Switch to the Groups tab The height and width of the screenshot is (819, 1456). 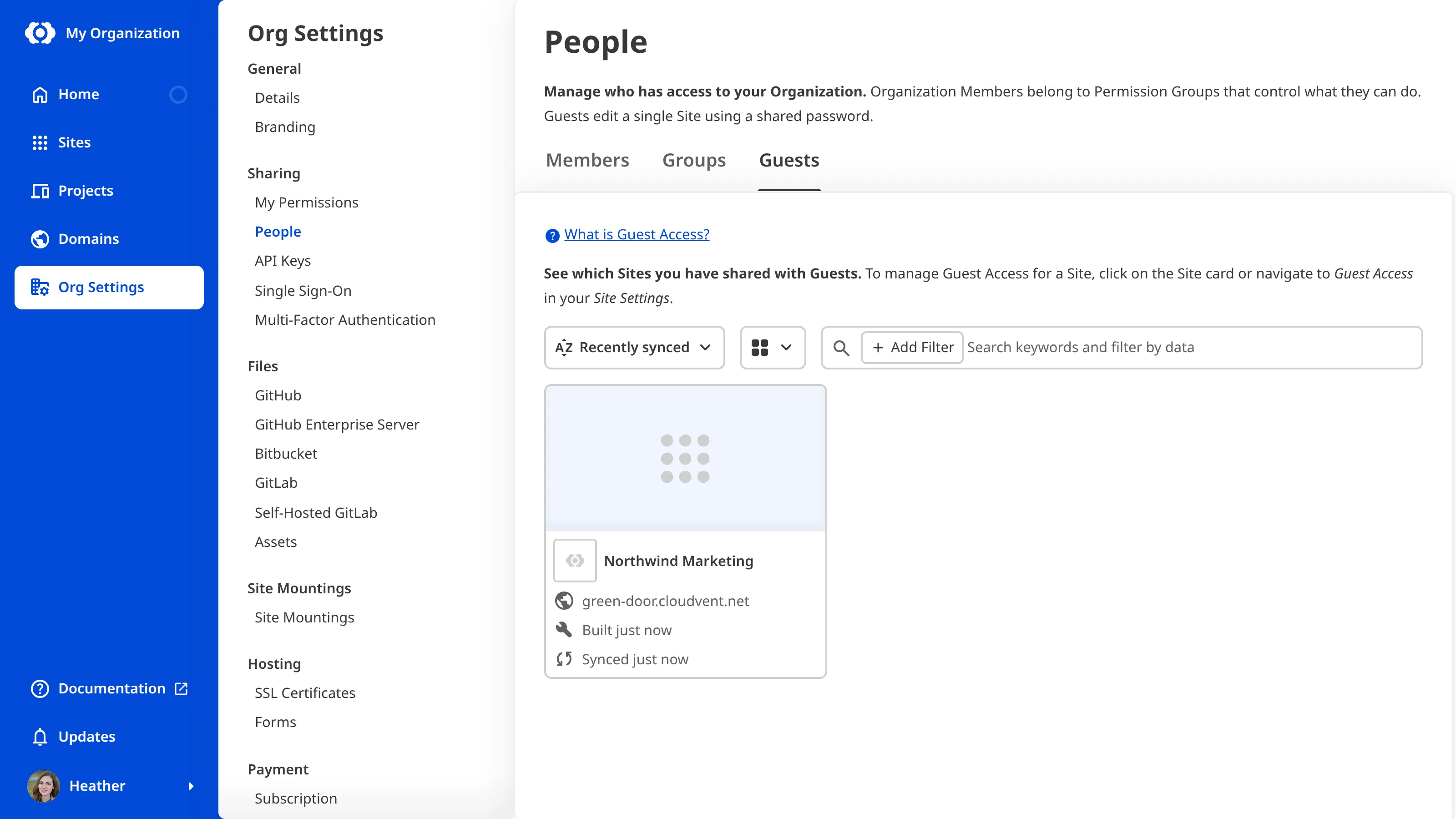(x=693, y=161)
